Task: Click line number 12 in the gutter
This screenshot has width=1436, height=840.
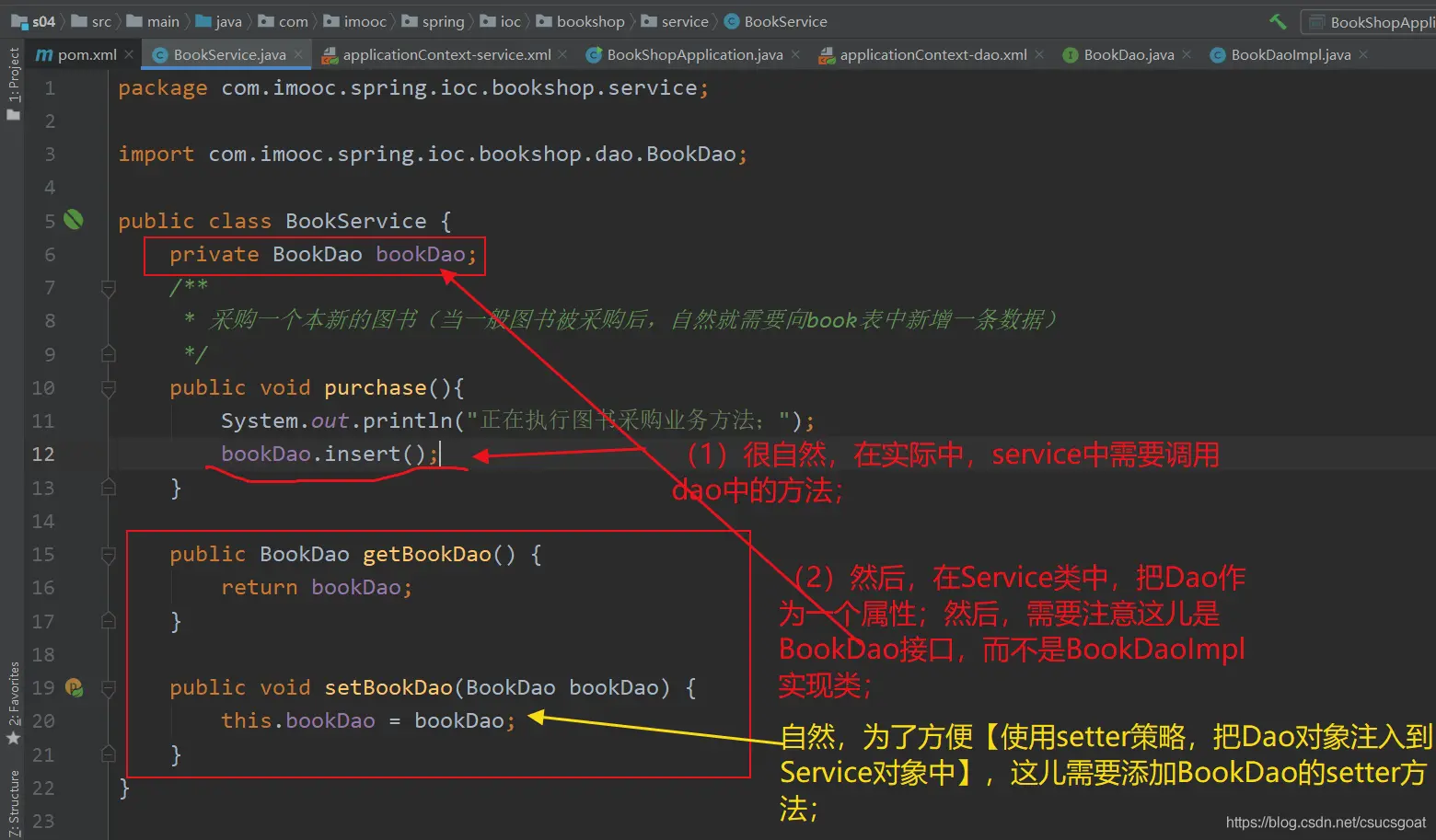Action: point(43,454)
